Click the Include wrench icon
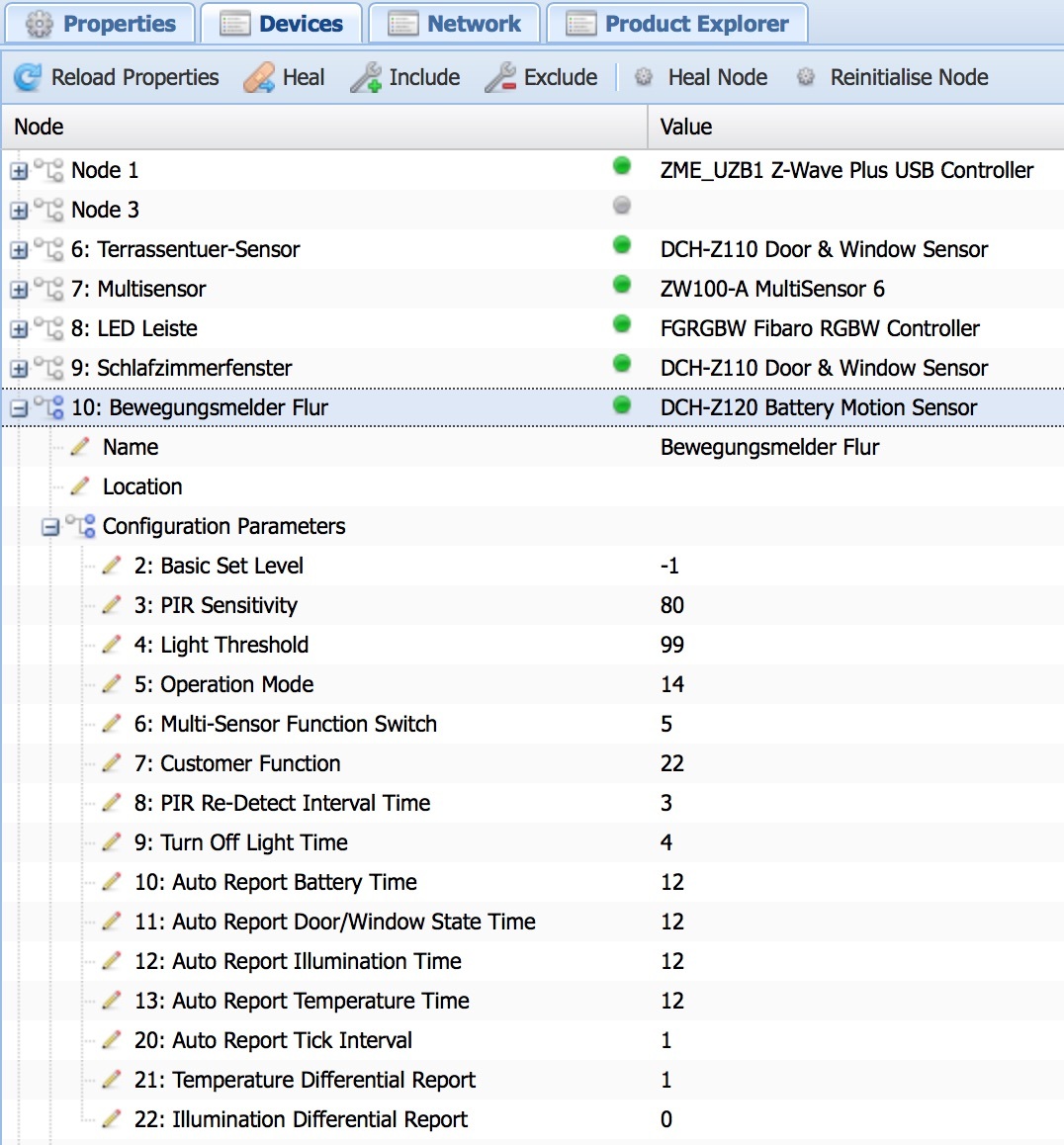Image resolution: width=1064 pixels, height=1145 pixels. pos(366,77)
